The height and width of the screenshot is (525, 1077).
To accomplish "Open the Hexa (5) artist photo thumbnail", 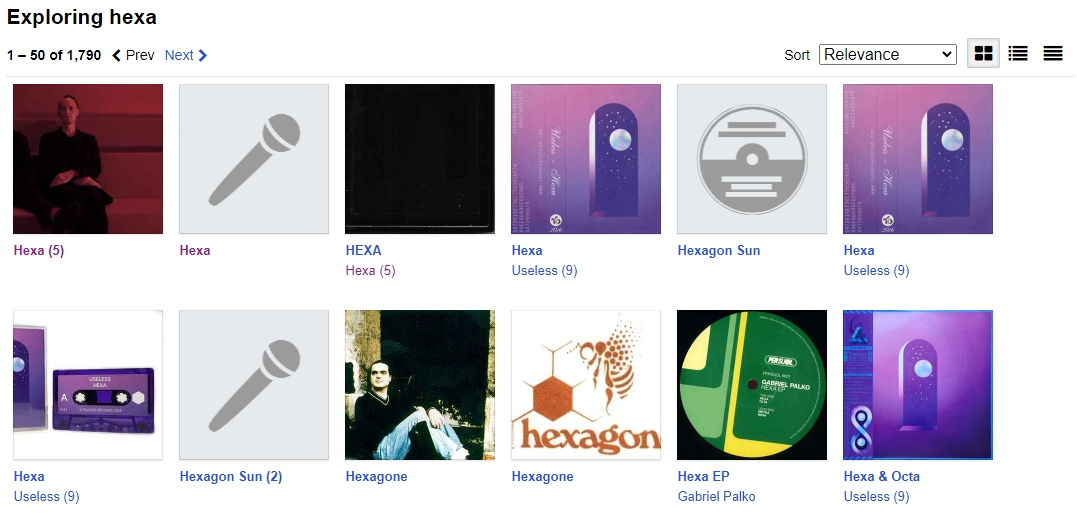I will [x=88, y=159].
